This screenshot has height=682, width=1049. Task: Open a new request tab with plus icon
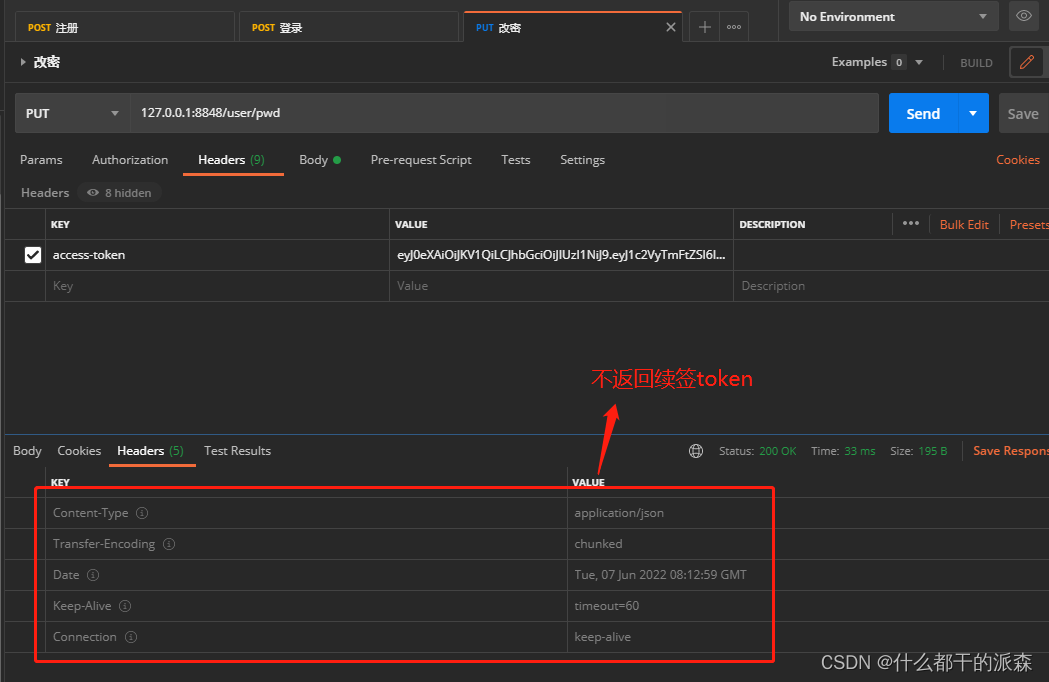click(x=704, y=27)
